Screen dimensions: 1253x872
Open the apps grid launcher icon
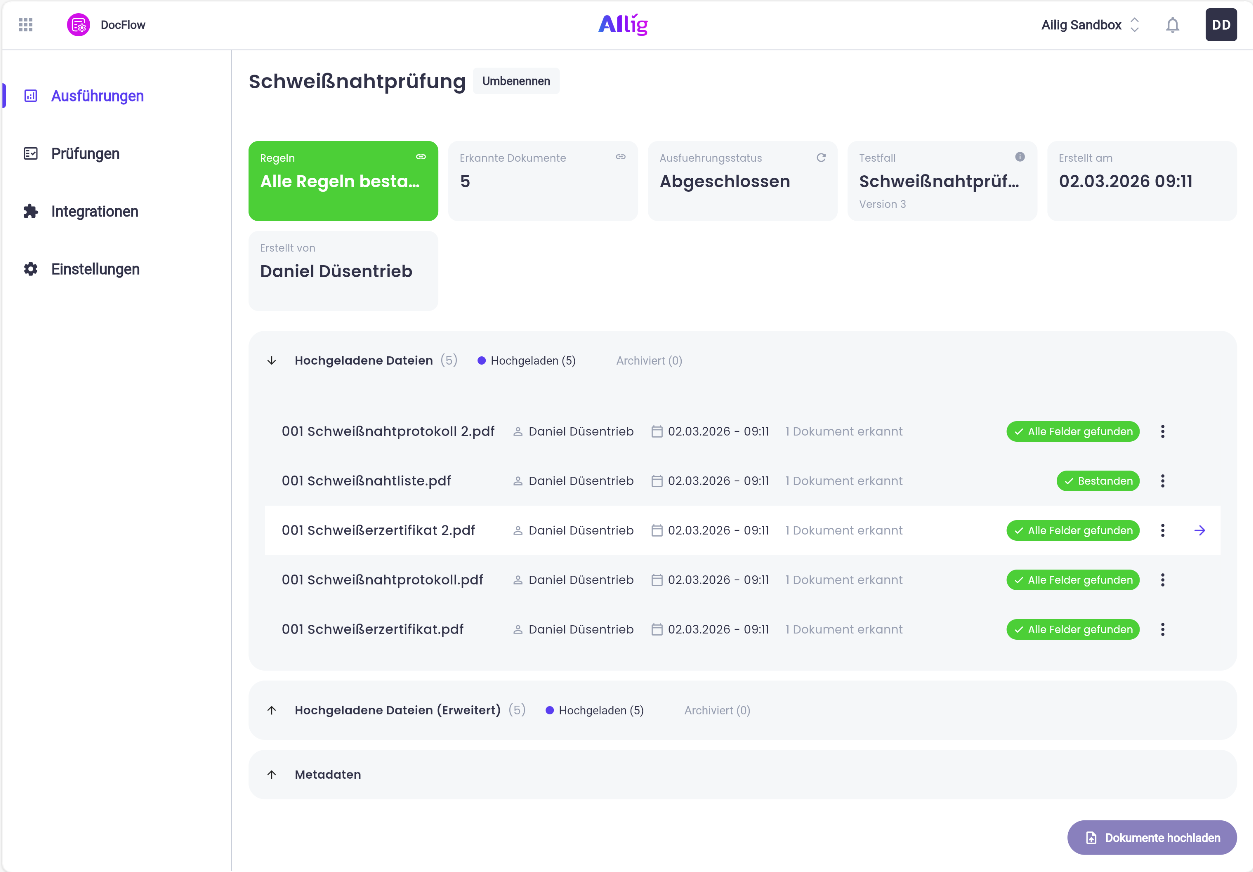tap(26, 25)
